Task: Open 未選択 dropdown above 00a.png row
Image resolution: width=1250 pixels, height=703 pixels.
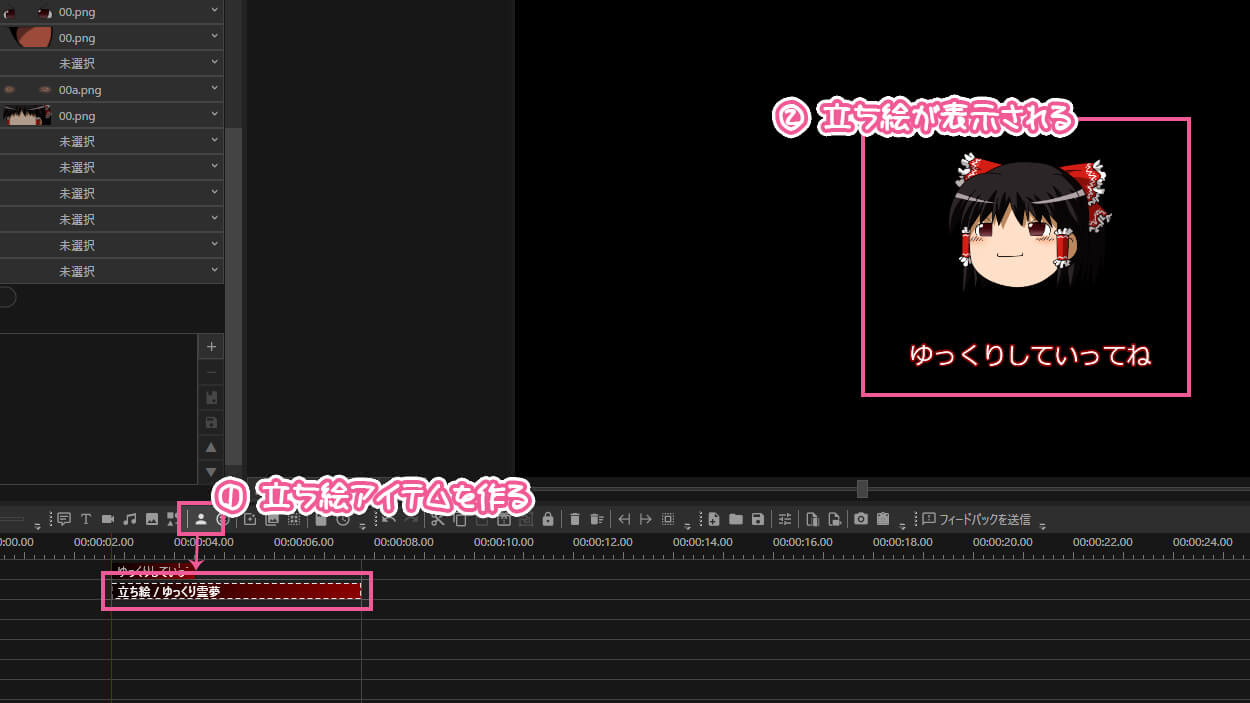Action: tap(215, 63)
